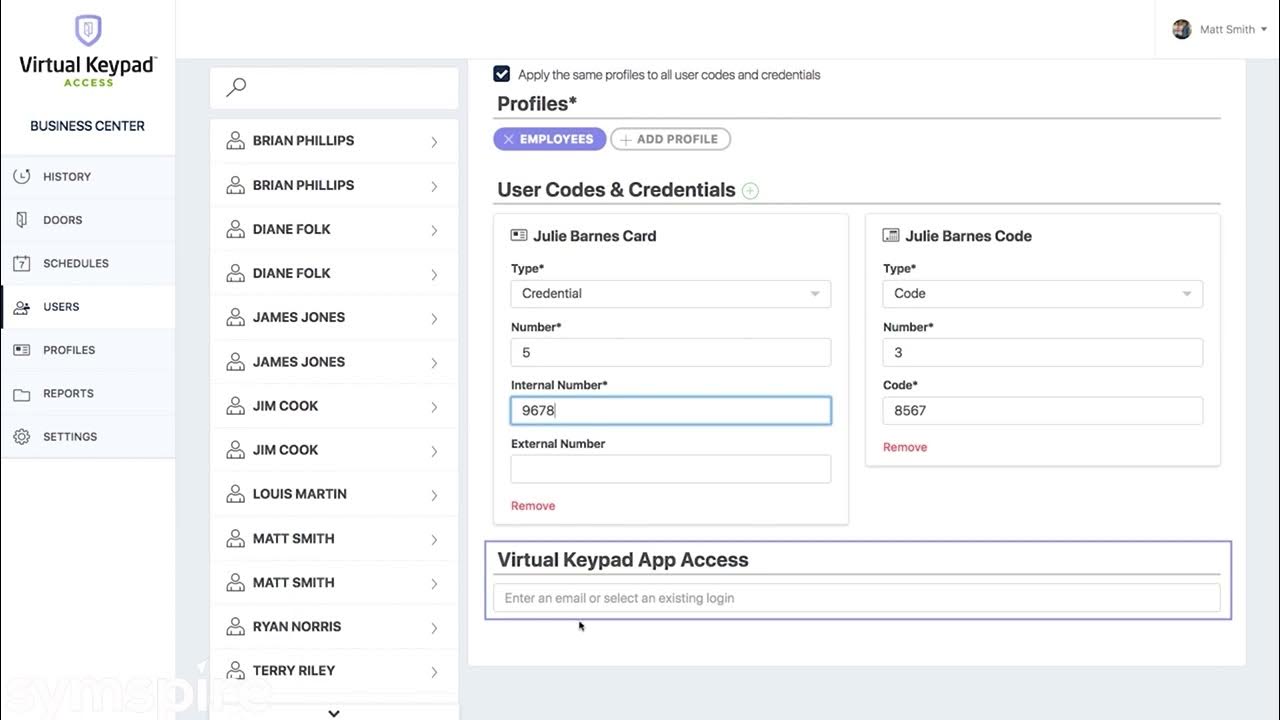Click the BUSINESS CENTER label

tap(88, 126)
